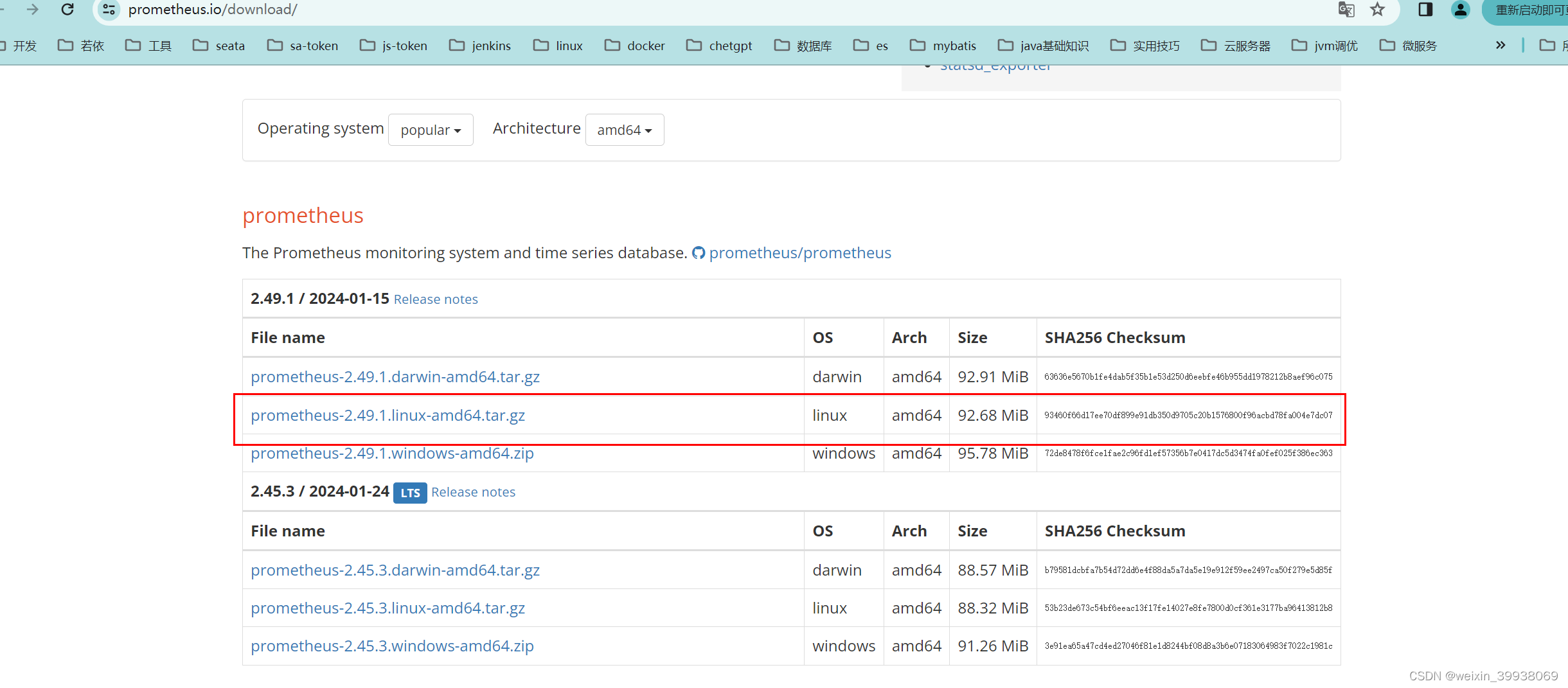Open the mybatis bookmark folder

943,46
